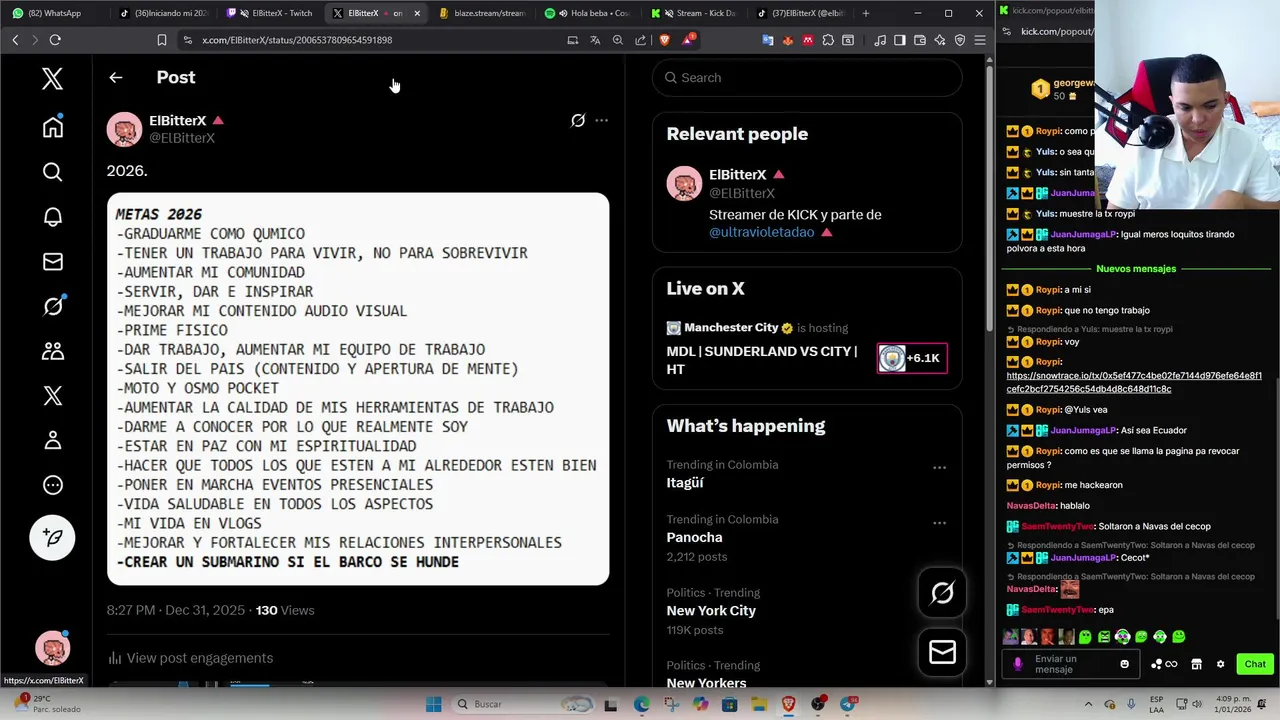Open Notifications bell in X sidebar
Image resolution: width=1280 pixels, height=720 pixels.
pyautogui.click(x=53, y=217)
